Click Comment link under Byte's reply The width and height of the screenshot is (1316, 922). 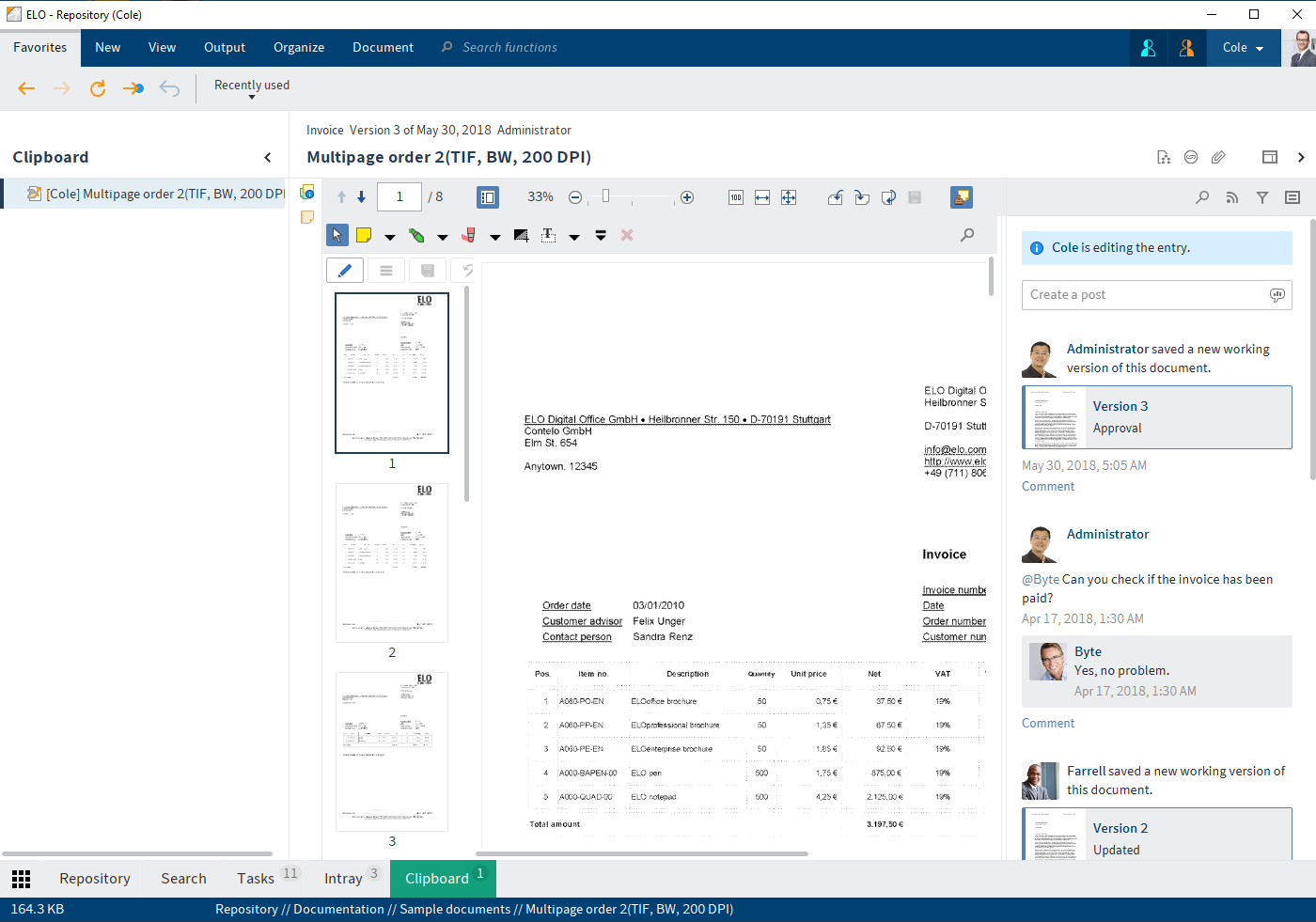pyautogui.click(x=1048, y=724)
